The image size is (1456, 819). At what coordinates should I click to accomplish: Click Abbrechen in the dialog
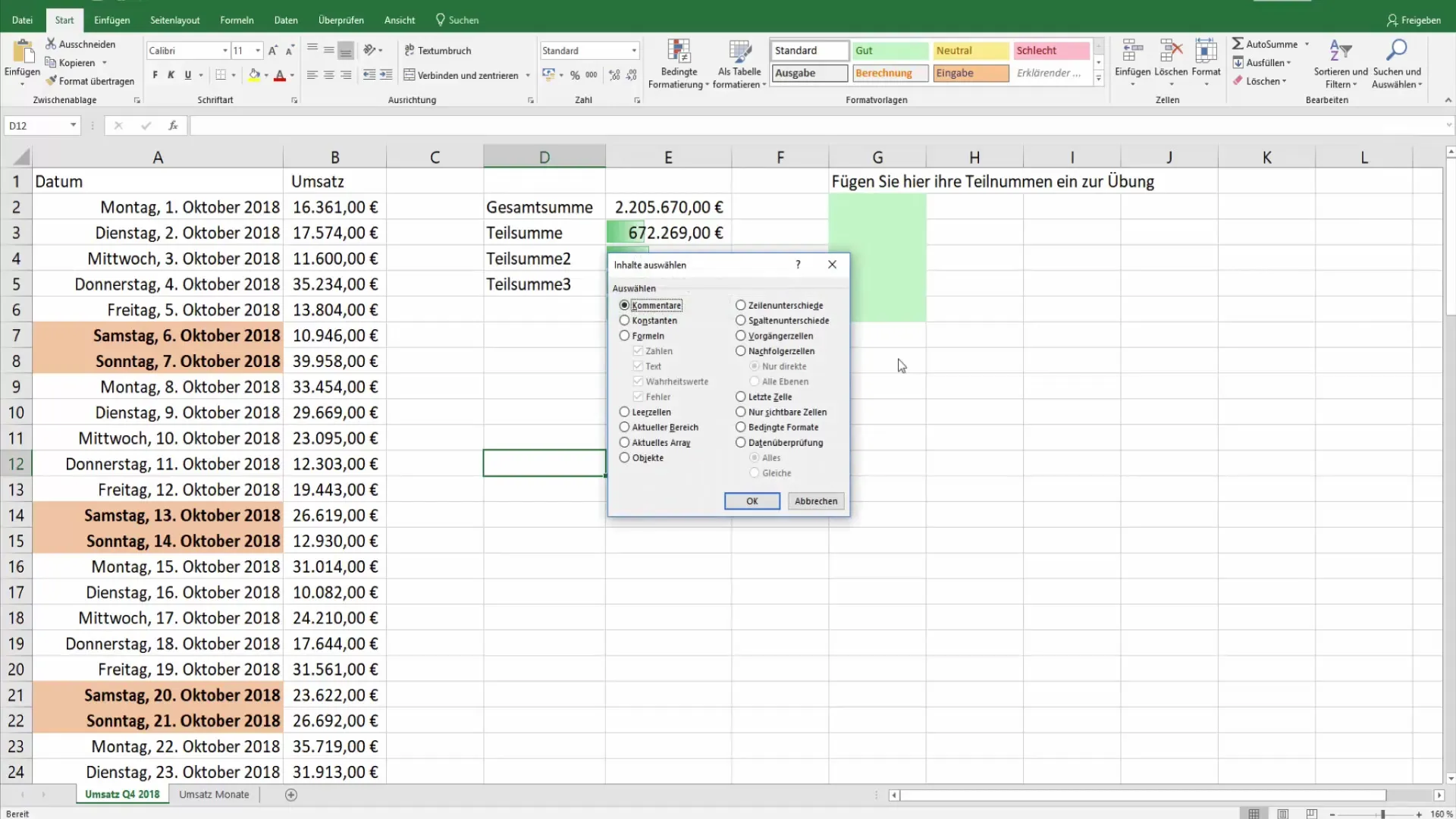pos(816,501)
